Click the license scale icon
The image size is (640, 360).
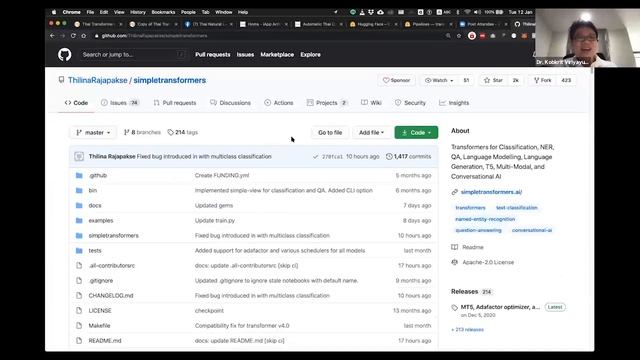454,262
